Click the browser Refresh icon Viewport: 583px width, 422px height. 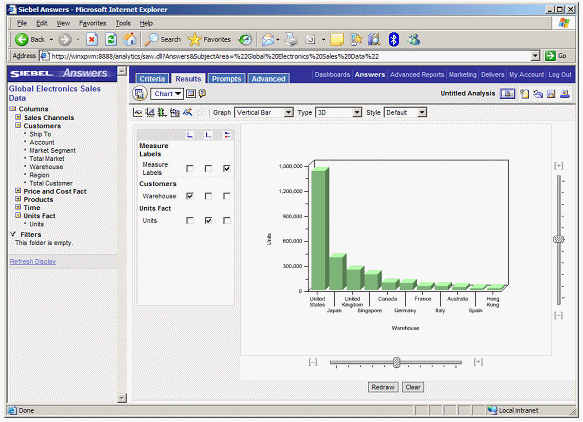point(111,39)
